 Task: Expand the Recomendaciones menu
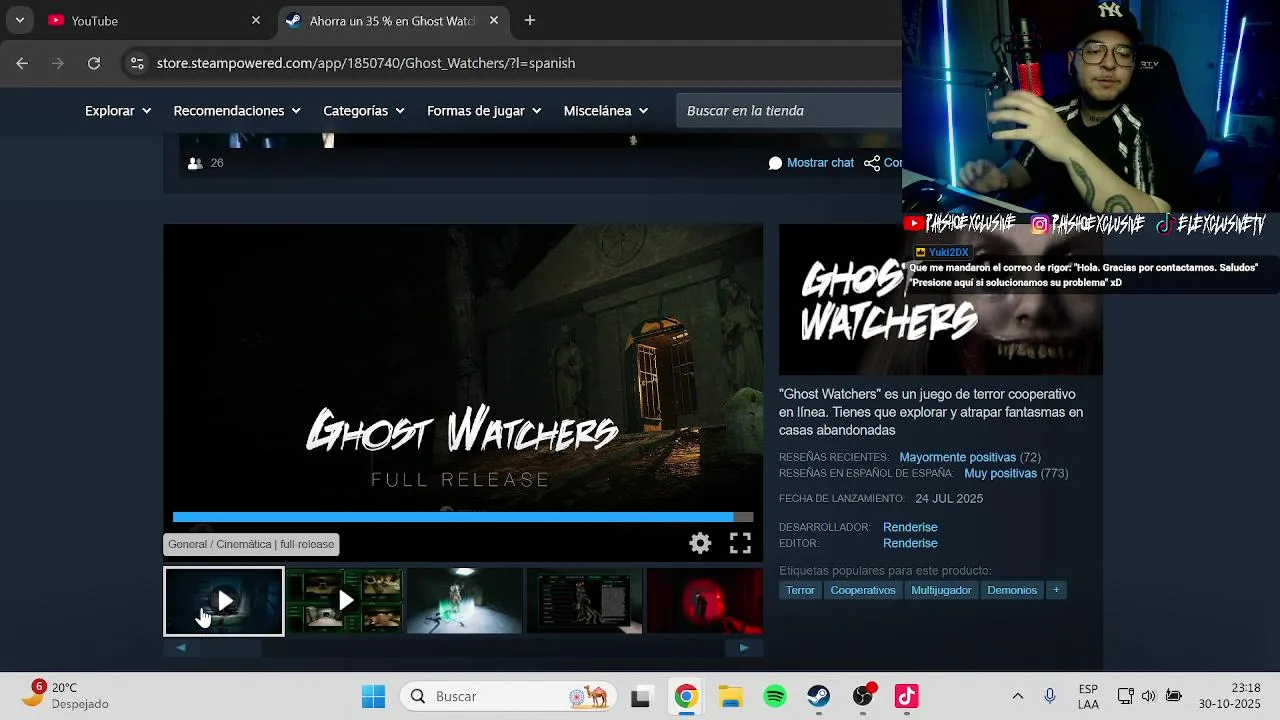tap(236, 111)
